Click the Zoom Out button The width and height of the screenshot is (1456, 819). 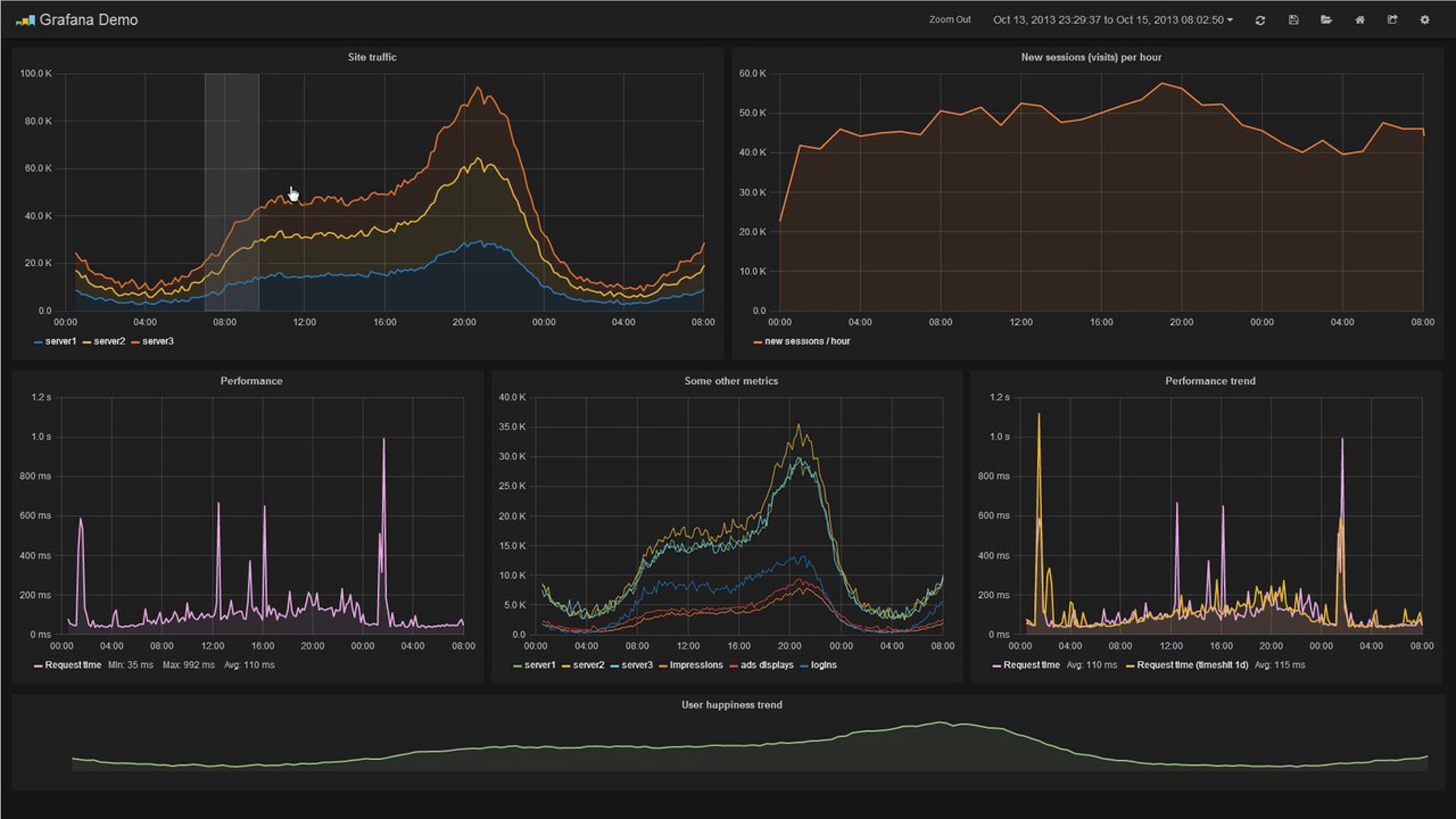[949, 20]
